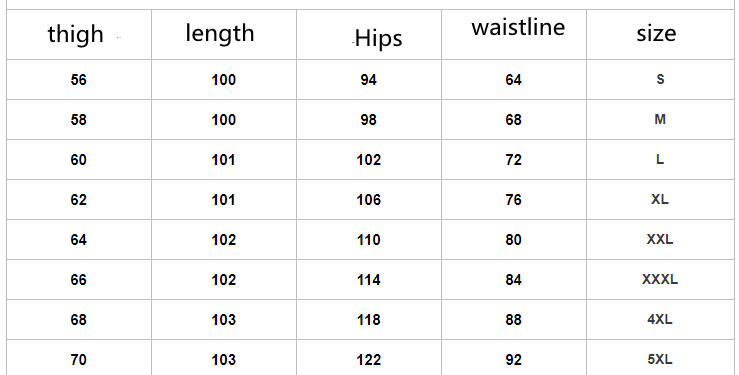Click the size L cell
The height and width of the screenshot is (375, 739).
tap(660, 160)
